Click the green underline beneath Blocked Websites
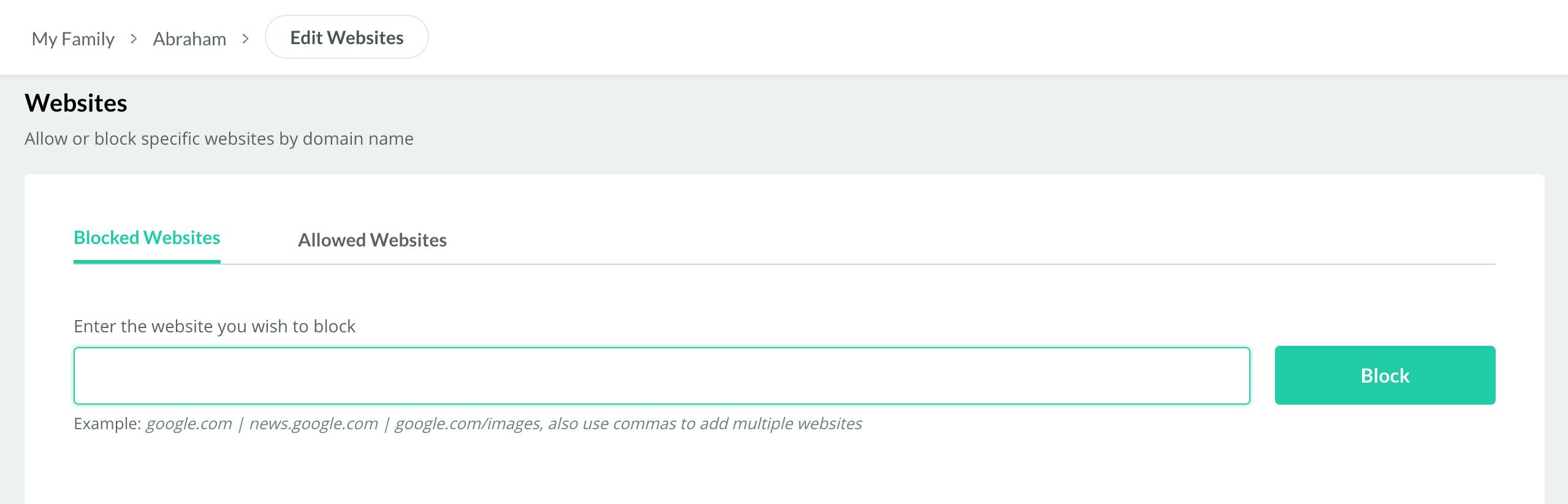The width and height of the screenshot is (1568, 504). point(147,262)
